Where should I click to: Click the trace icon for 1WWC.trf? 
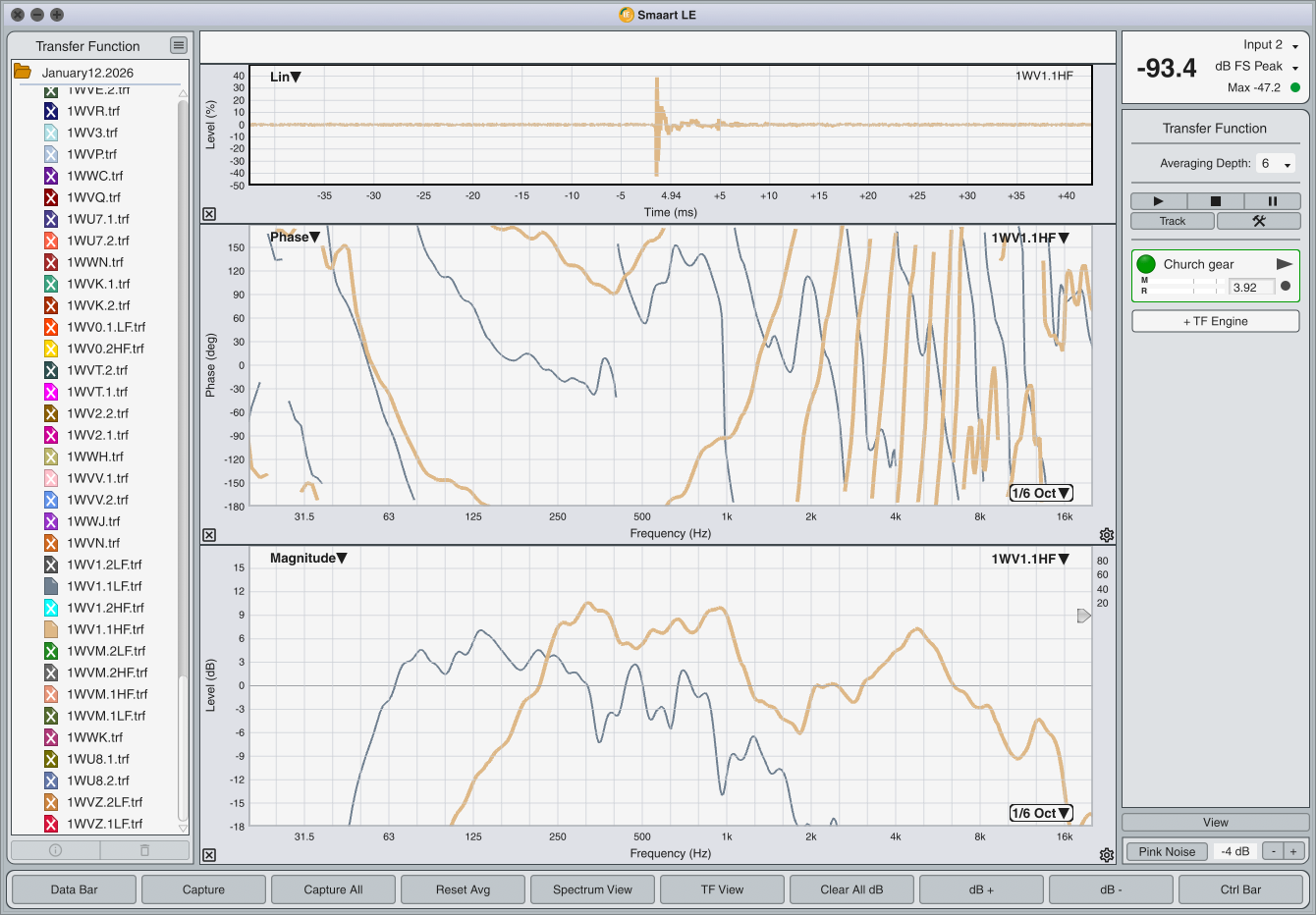51,176
